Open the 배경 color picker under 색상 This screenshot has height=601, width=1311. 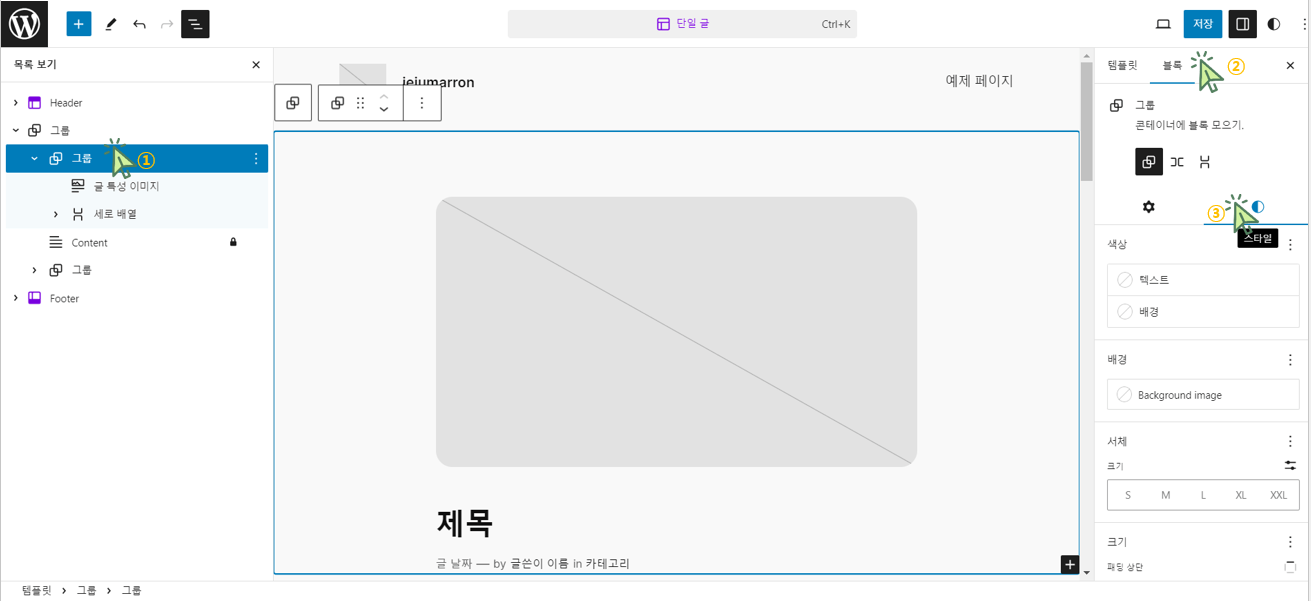(1203, 312)
